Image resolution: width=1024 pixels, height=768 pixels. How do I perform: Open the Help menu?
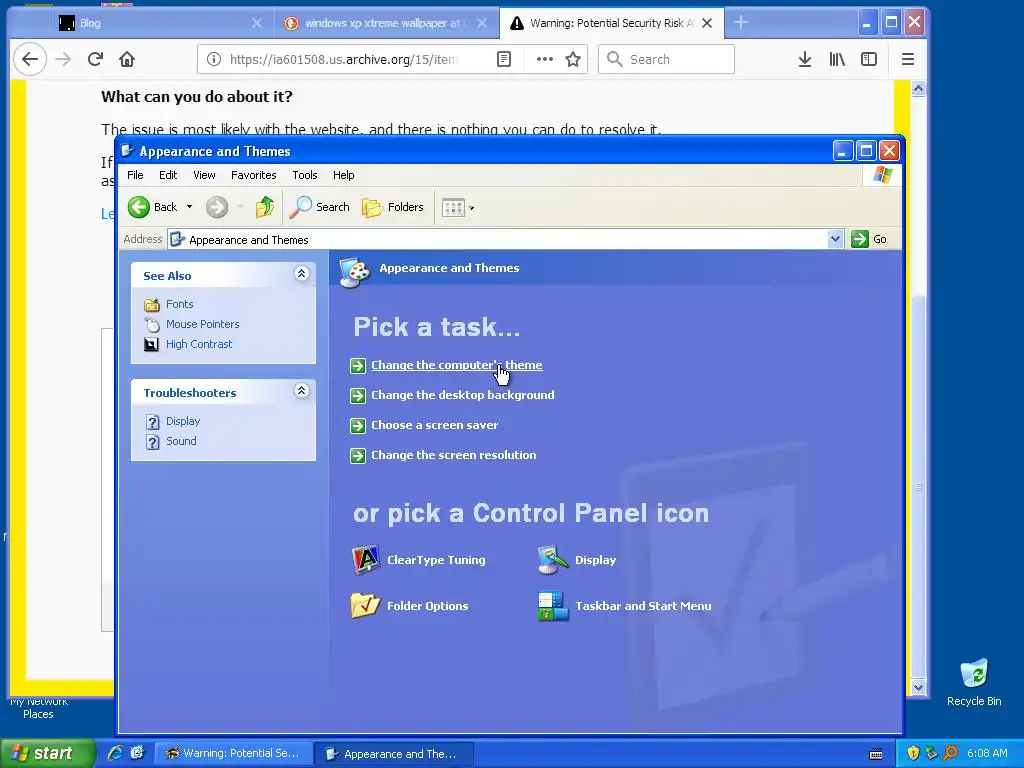[x=344, y=175]
